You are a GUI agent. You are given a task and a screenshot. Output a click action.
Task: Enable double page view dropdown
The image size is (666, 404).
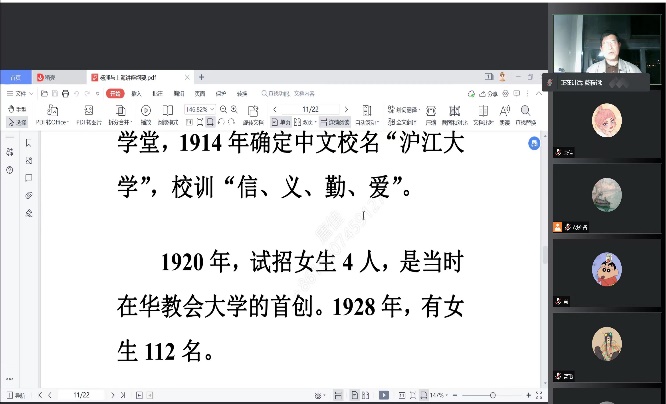[305, 122]
